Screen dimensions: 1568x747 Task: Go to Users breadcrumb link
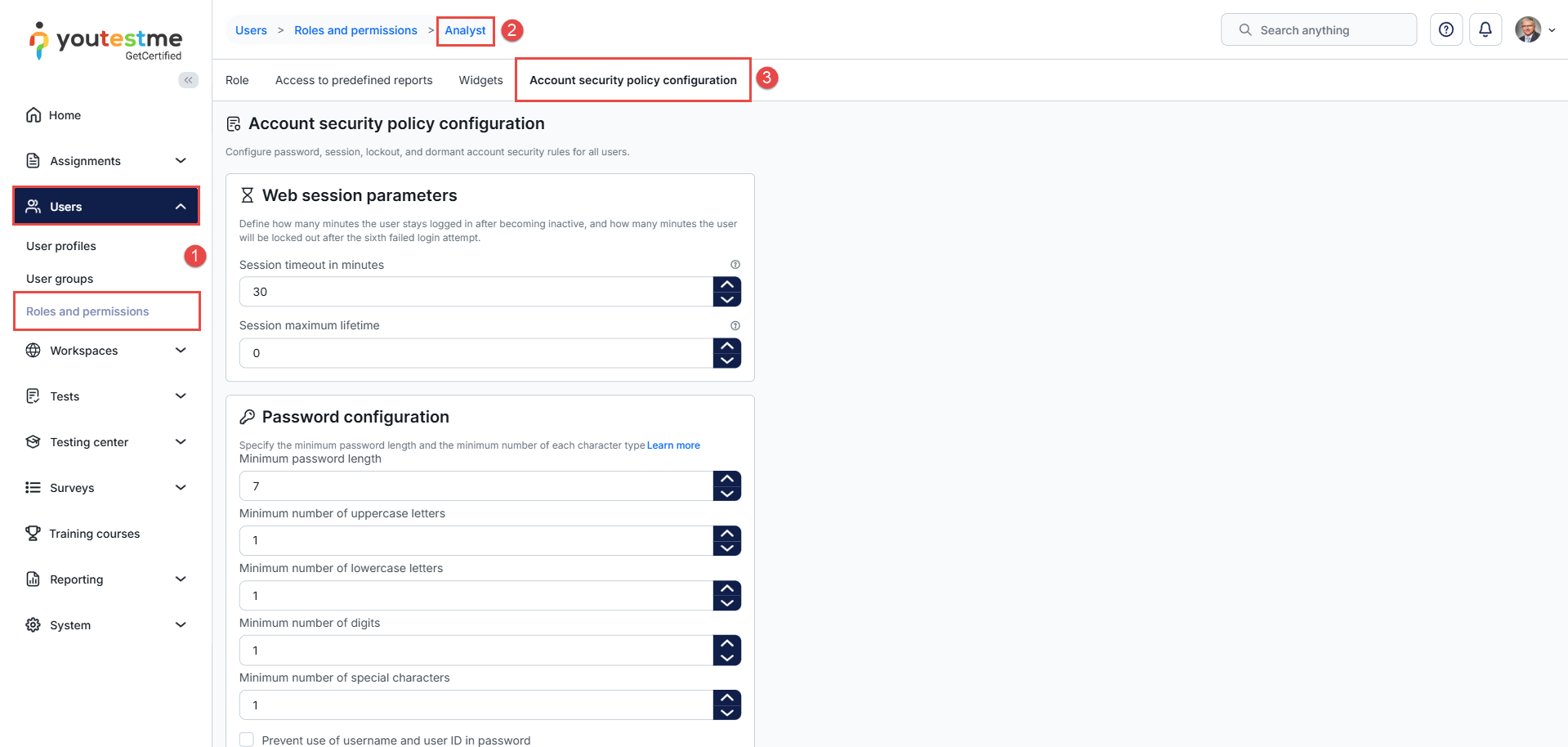coord(251,30)
